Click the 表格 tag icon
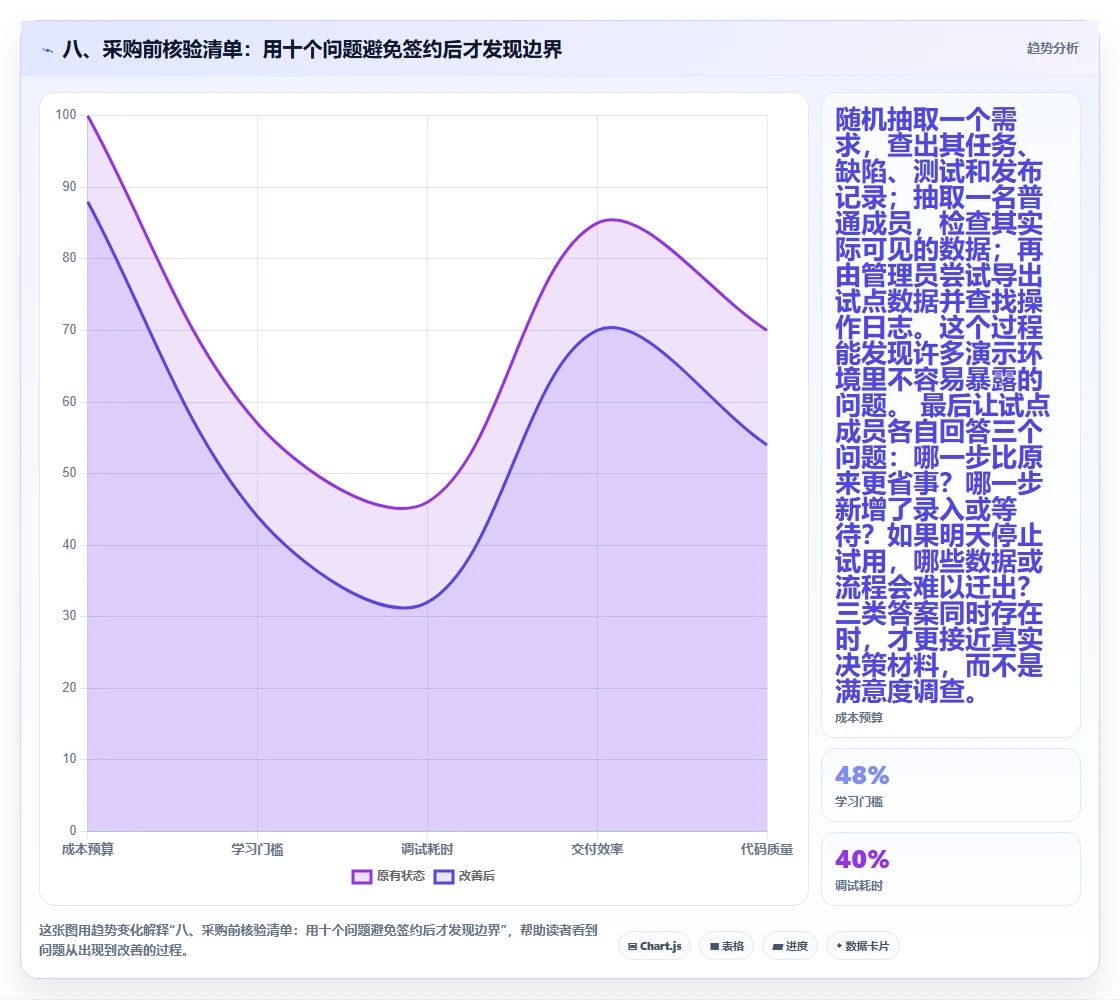This screenshot has width=1120, height=1000. coord(714,946)
